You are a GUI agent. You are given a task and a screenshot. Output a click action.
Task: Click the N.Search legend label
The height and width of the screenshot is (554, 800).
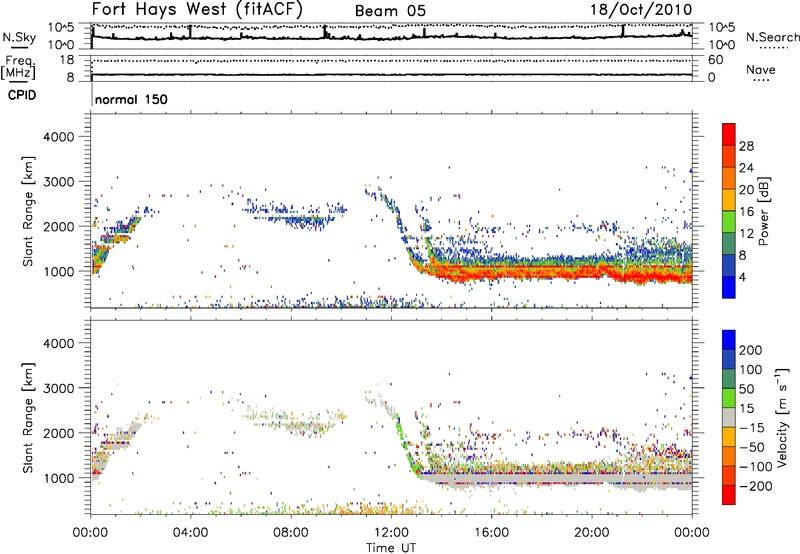[x=772, y=37]
